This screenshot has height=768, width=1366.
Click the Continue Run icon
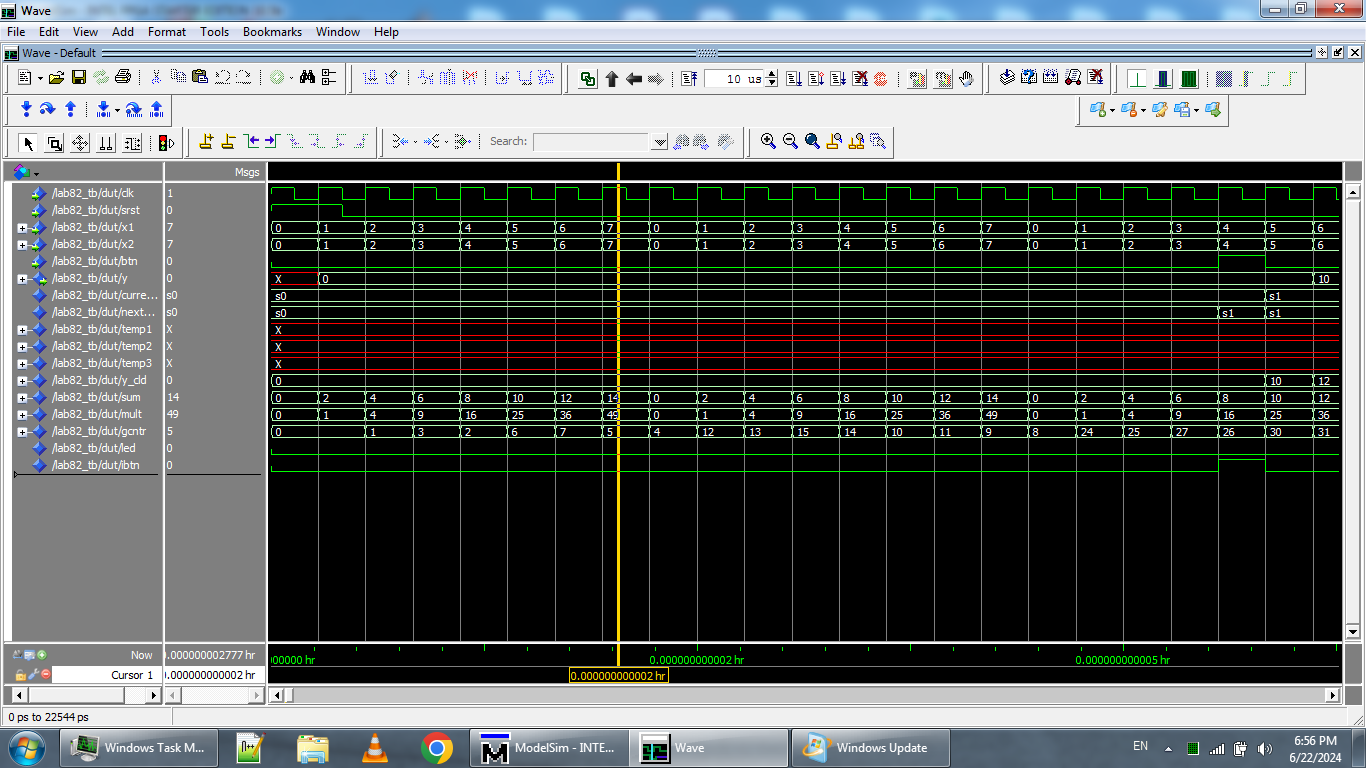[x=816, y=79]
